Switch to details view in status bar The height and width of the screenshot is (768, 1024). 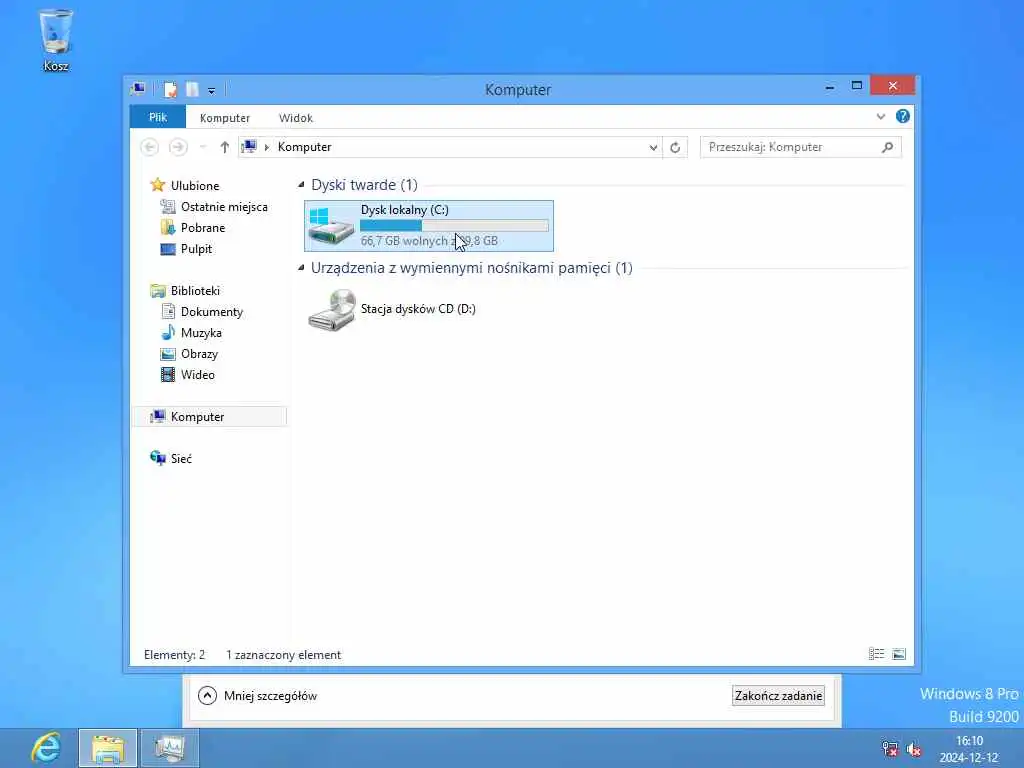(x=876, y=654)
